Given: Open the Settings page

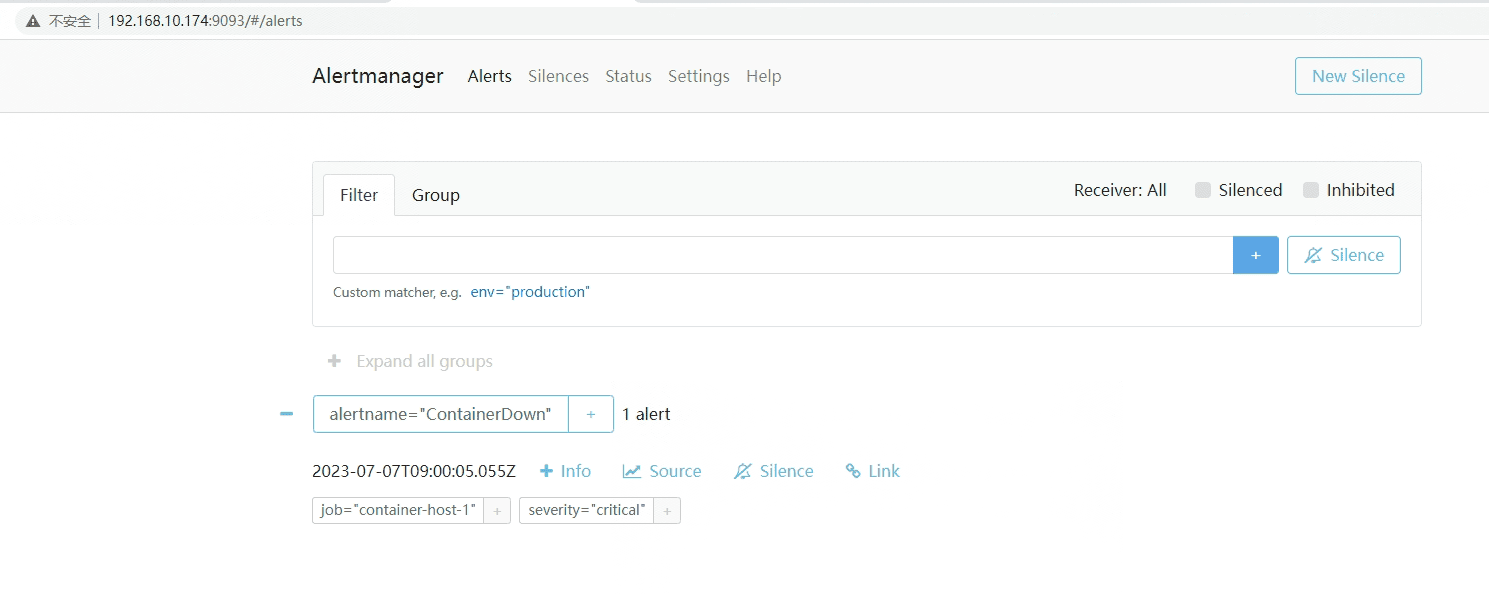Looking at the screenshot, I should tap(699, 76).
